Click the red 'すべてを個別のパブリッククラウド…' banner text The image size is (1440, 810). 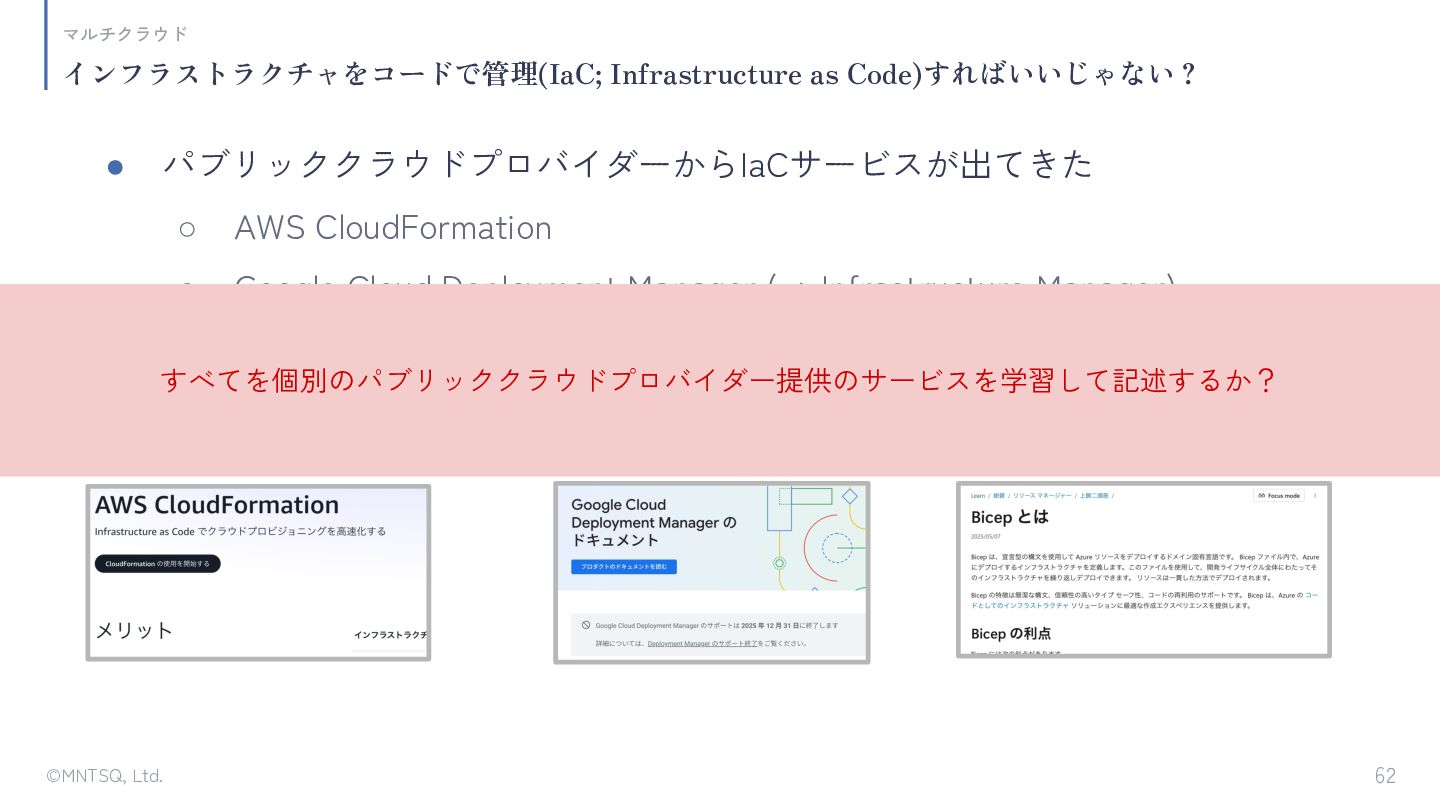point(718,380)
